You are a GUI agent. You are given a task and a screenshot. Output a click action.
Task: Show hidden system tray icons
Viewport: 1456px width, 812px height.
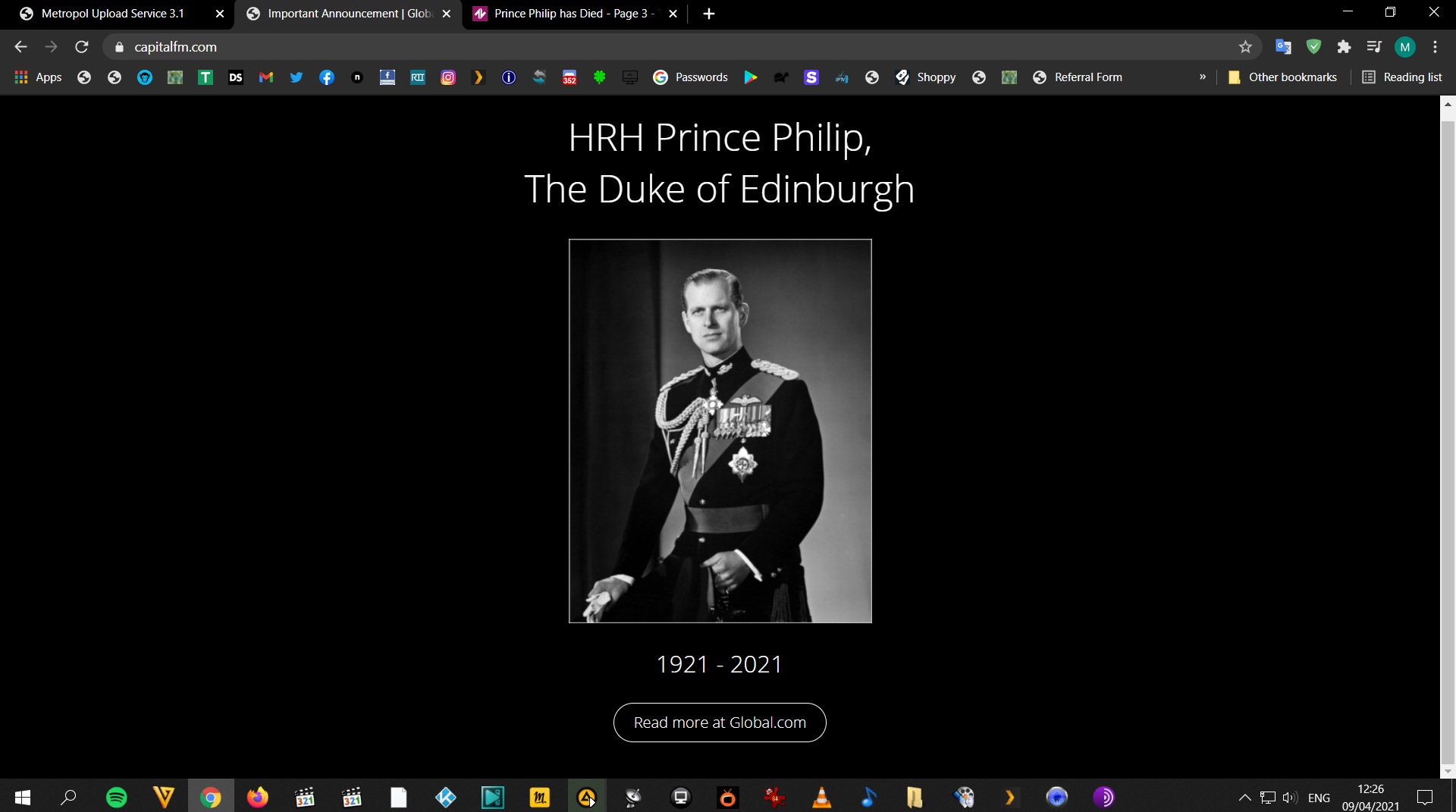tap(1244, 798)
